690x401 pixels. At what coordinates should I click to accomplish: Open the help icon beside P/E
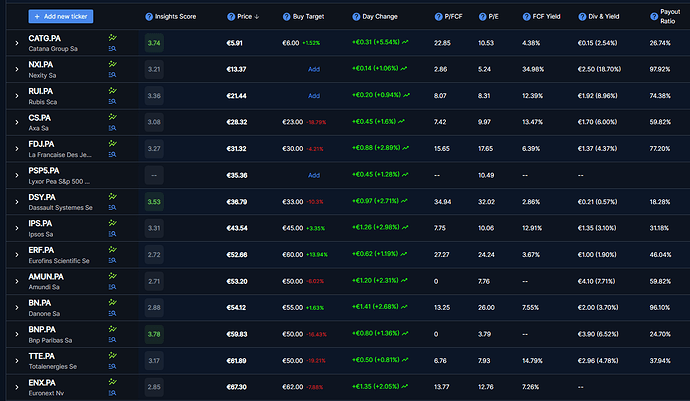click(x=482, y=17)
